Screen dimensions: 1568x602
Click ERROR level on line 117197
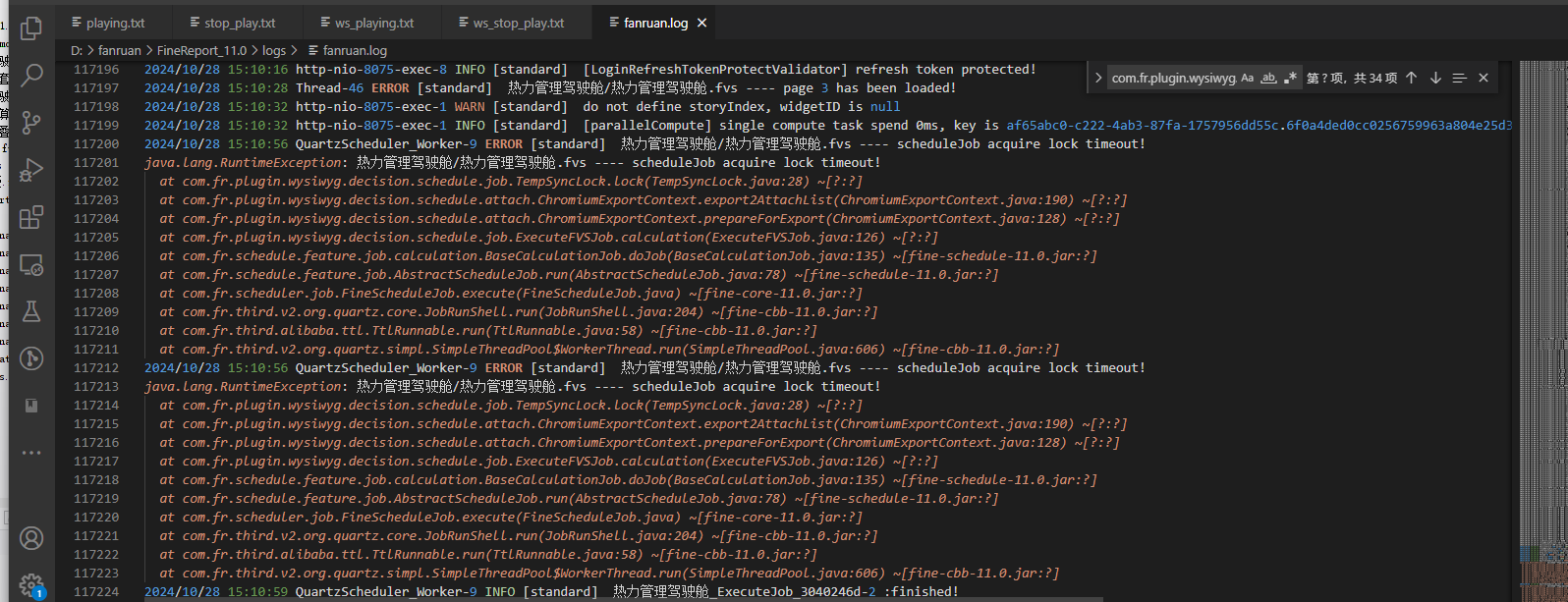point(390,88)
